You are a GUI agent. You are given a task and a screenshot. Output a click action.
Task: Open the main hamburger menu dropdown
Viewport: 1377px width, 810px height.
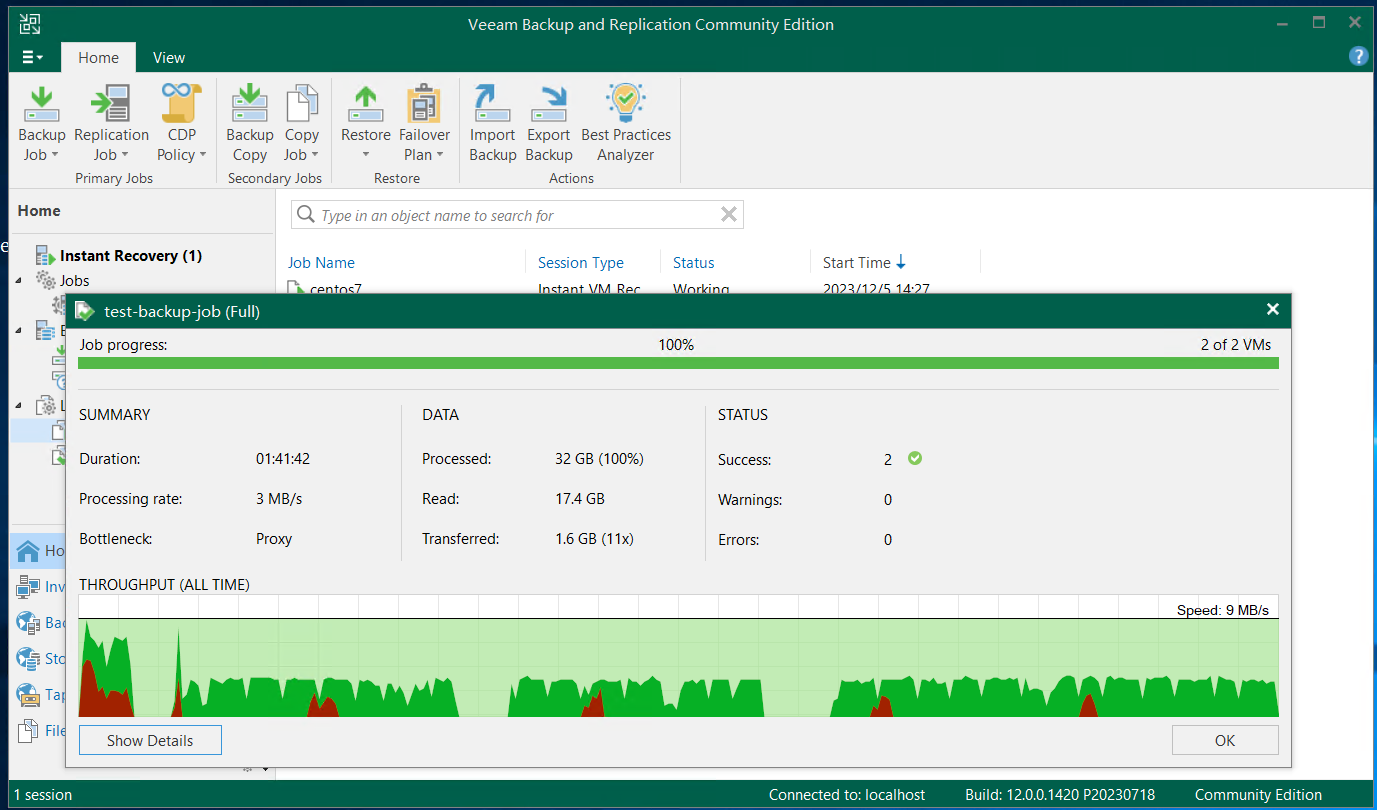pyautogui.click(x=33, y=57)
